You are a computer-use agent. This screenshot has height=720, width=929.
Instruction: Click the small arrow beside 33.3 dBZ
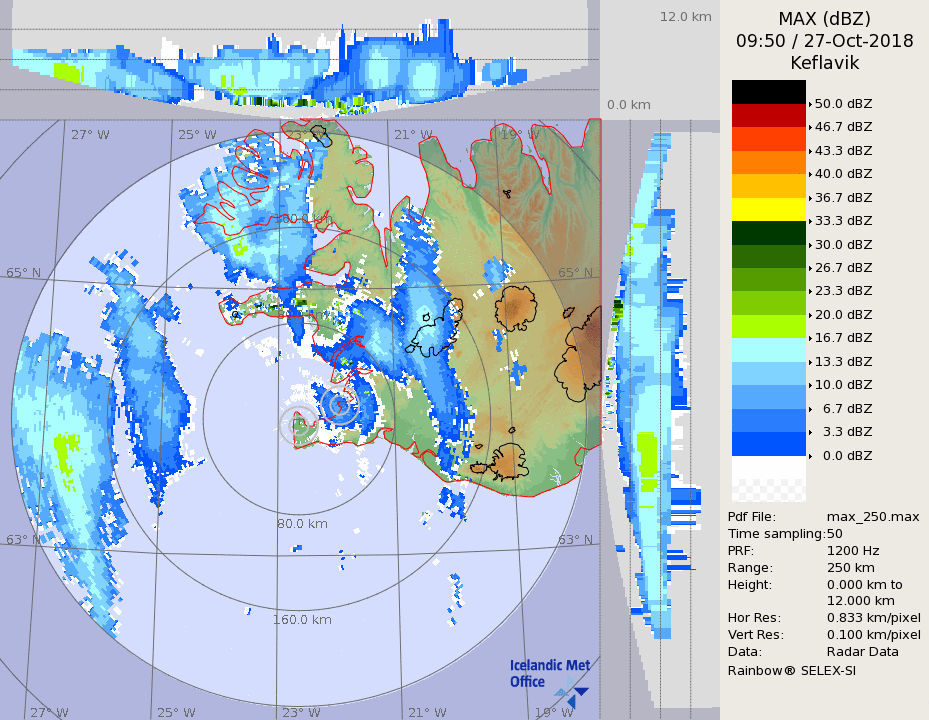click(810, 221)
